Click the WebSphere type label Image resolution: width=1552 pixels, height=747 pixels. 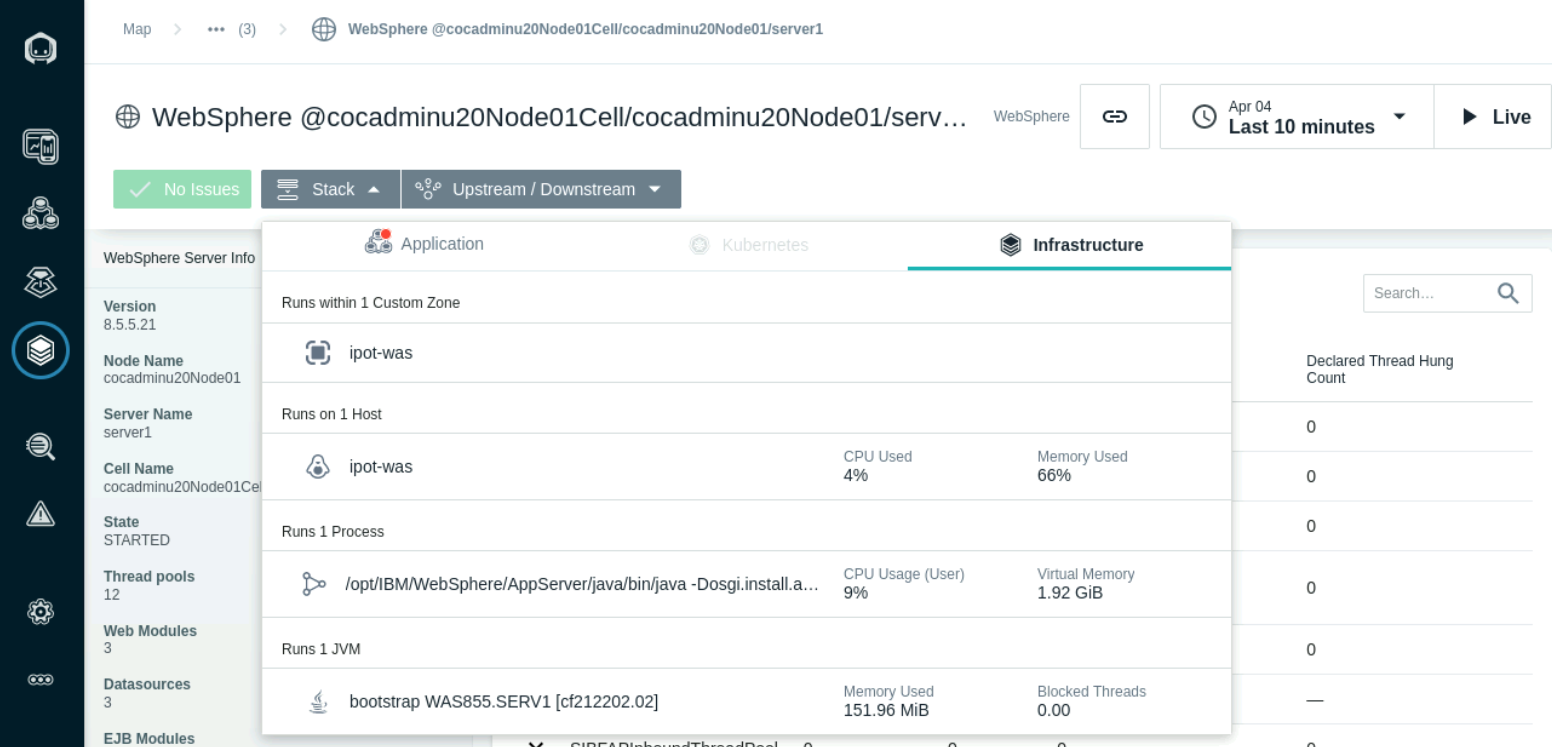(x=1031, y=117)
